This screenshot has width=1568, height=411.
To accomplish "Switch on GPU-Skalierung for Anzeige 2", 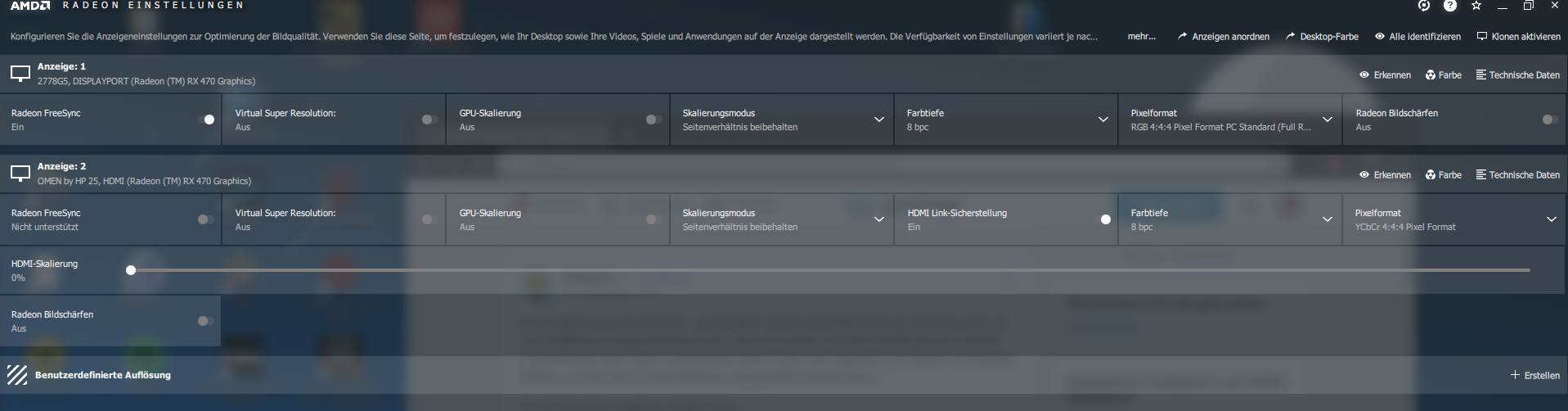I will [654, 219].
